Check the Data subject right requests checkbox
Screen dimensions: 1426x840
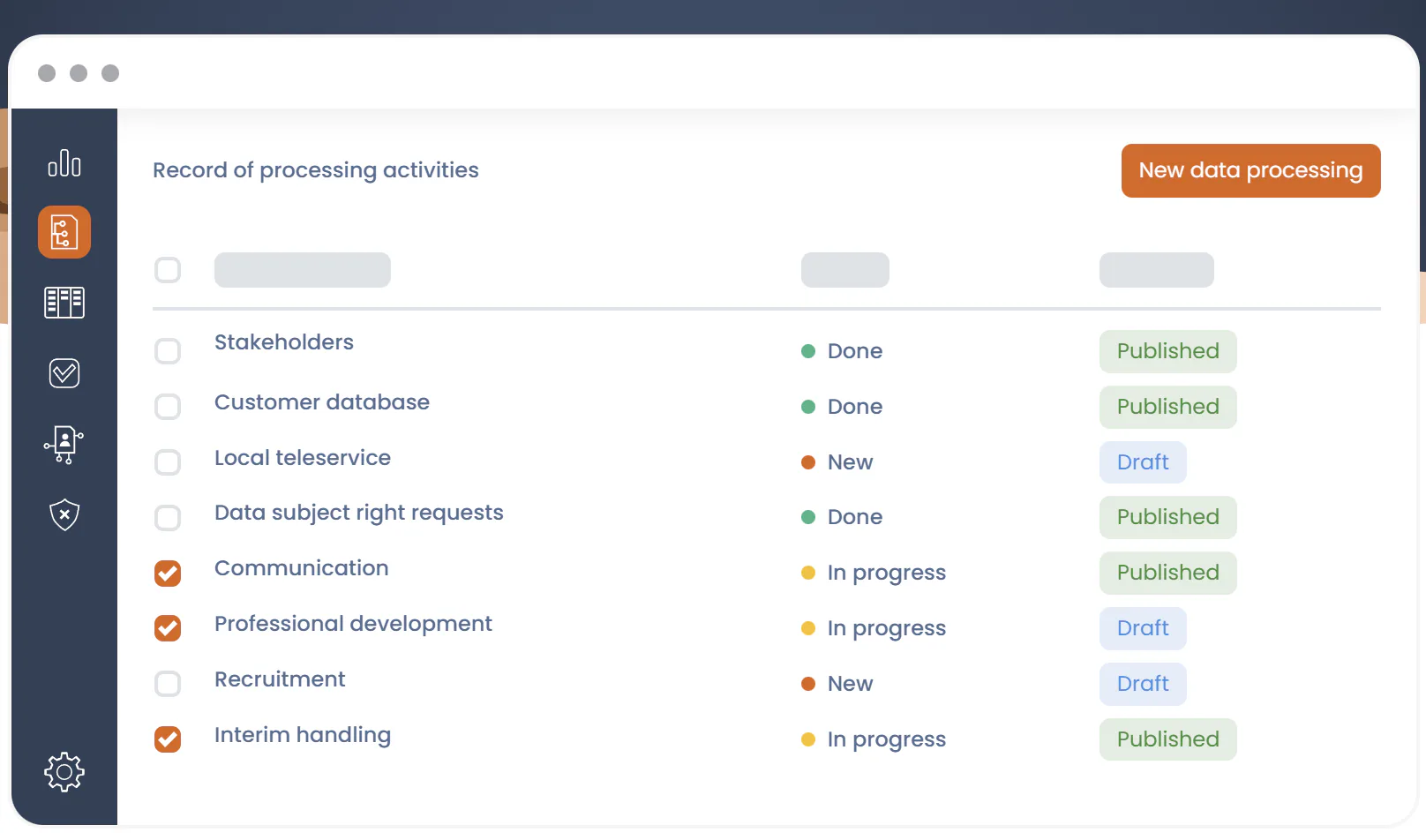click(x=168, y=518)
